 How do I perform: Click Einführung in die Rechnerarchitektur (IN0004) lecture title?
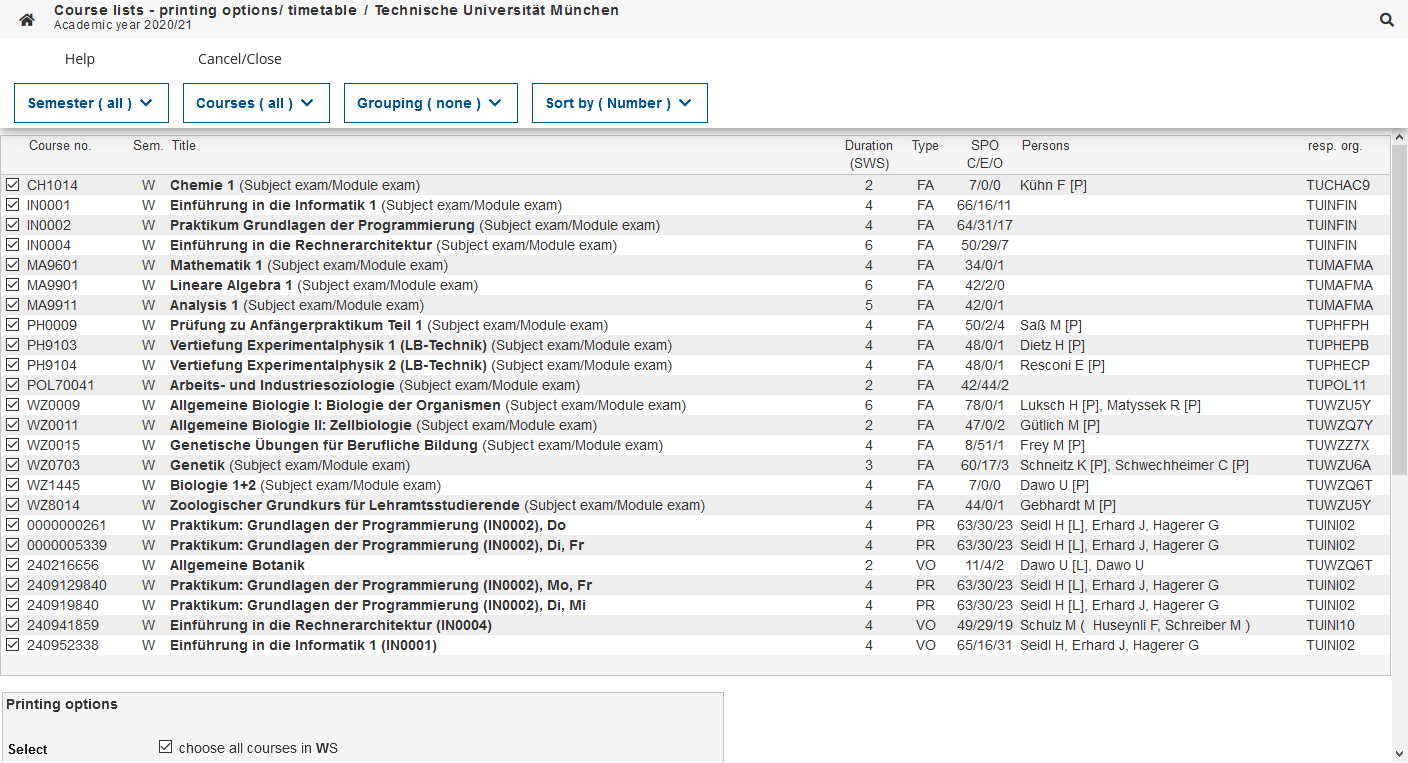[x=330, y=625]
